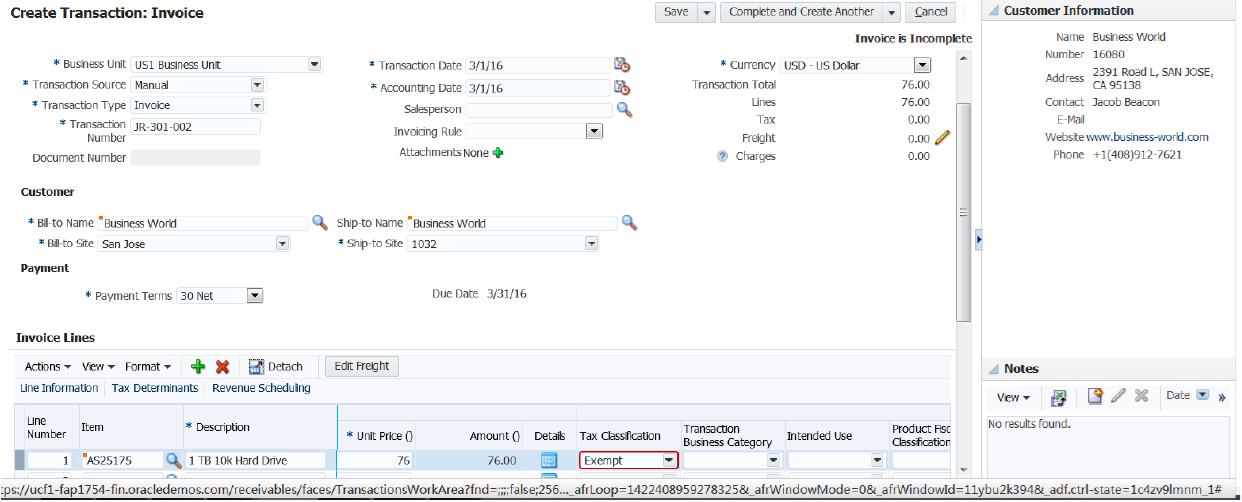This screenshot has width=1242, height=502.
Task: Open the Payment Terms dropdown
Action: (254, 296)
